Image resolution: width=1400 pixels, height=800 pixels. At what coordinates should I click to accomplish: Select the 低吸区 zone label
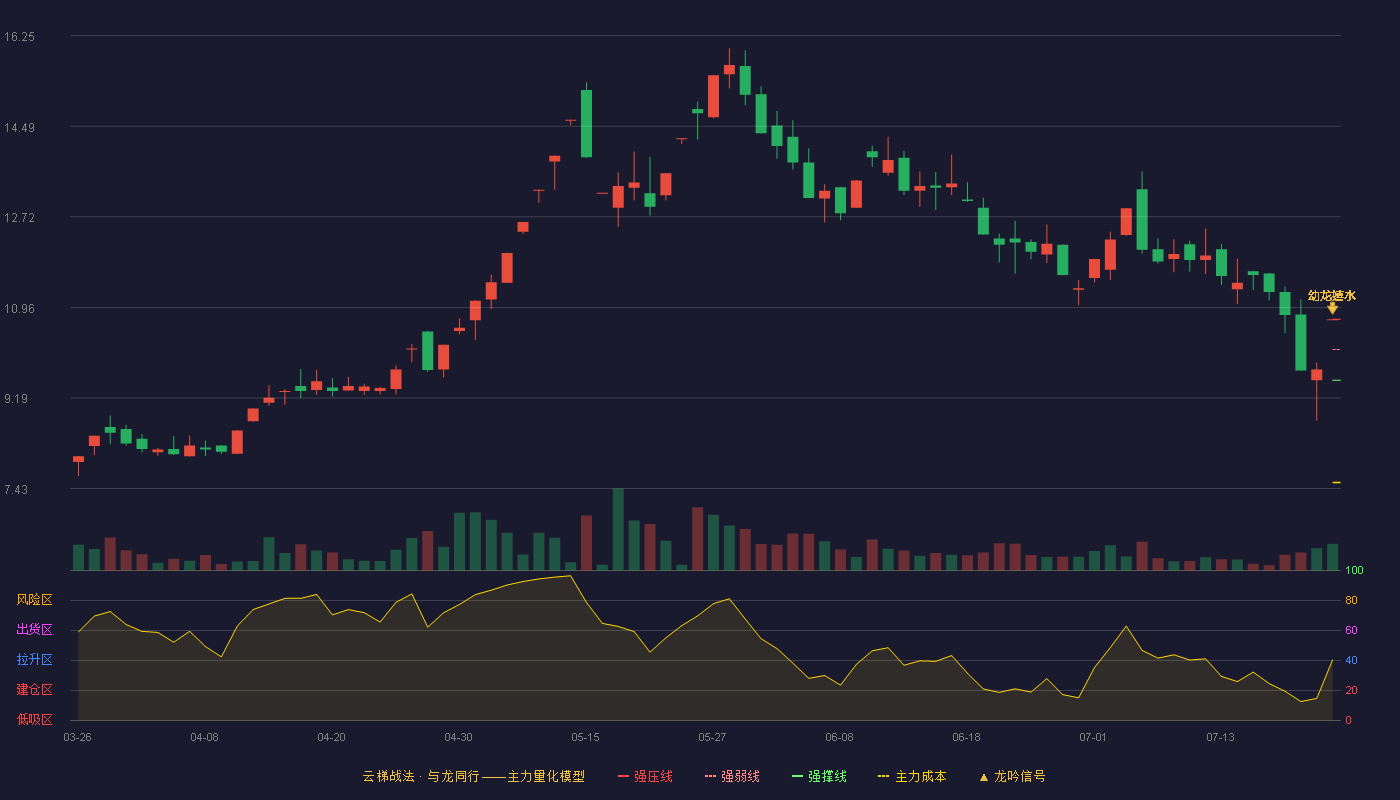pyautogui.click(x=34, y=719)
